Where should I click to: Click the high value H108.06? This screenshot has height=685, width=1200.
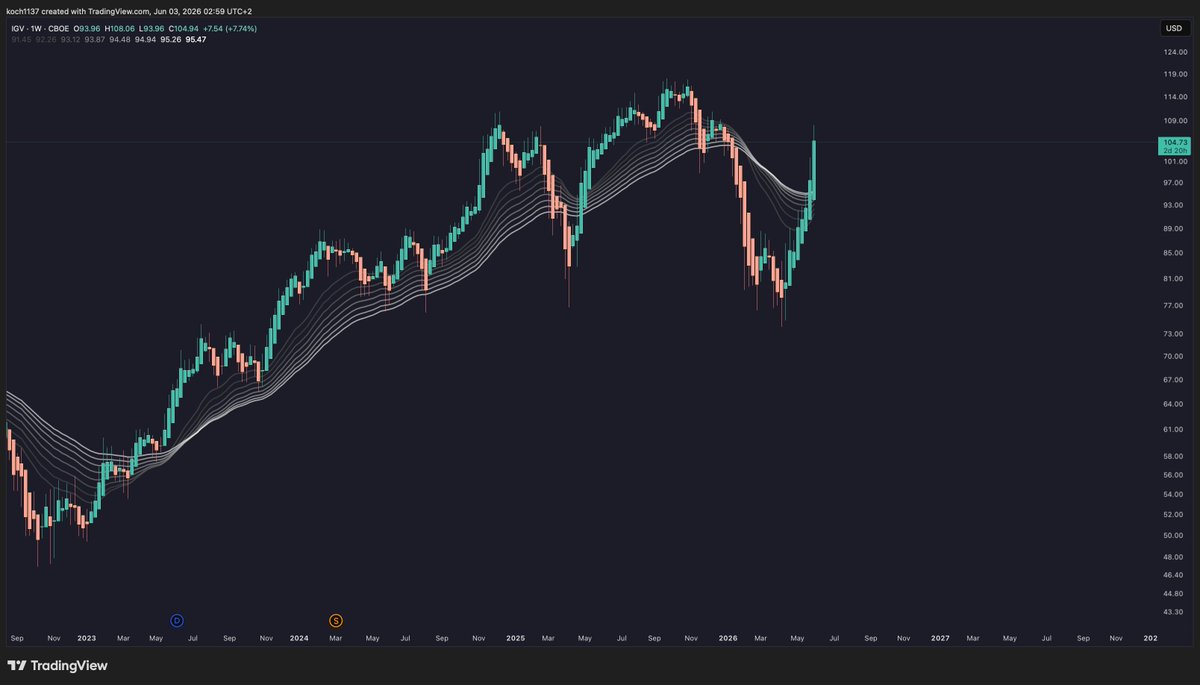click(121, 28)
